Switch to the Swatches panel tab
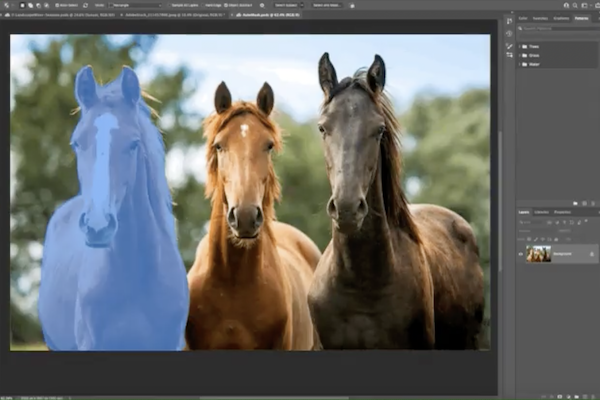The height and width of the screenshot is (400, 600). coord(540,18)
